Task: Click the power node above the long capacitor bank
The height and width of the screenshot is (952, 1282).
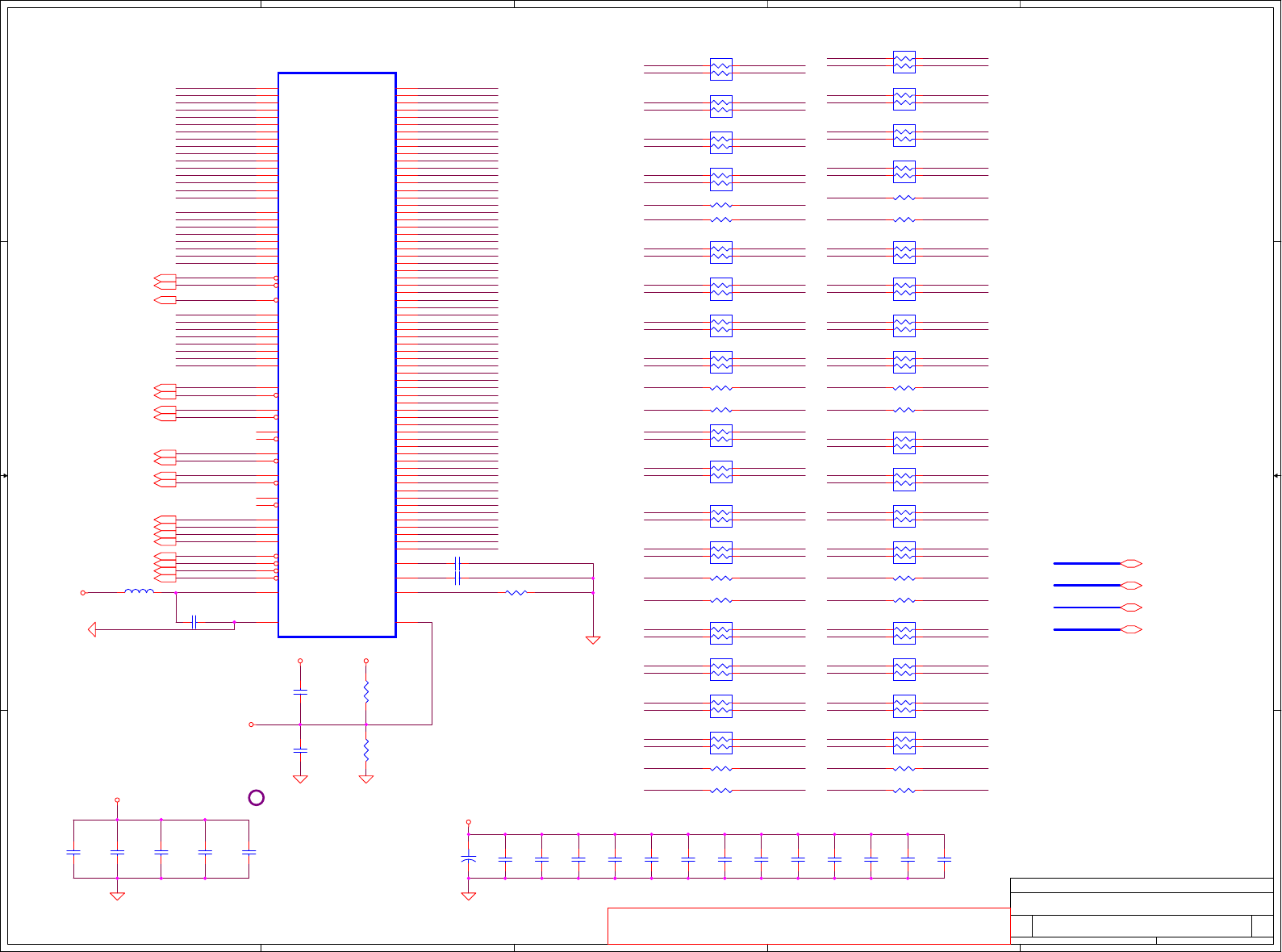Action: tap(468, 822)
